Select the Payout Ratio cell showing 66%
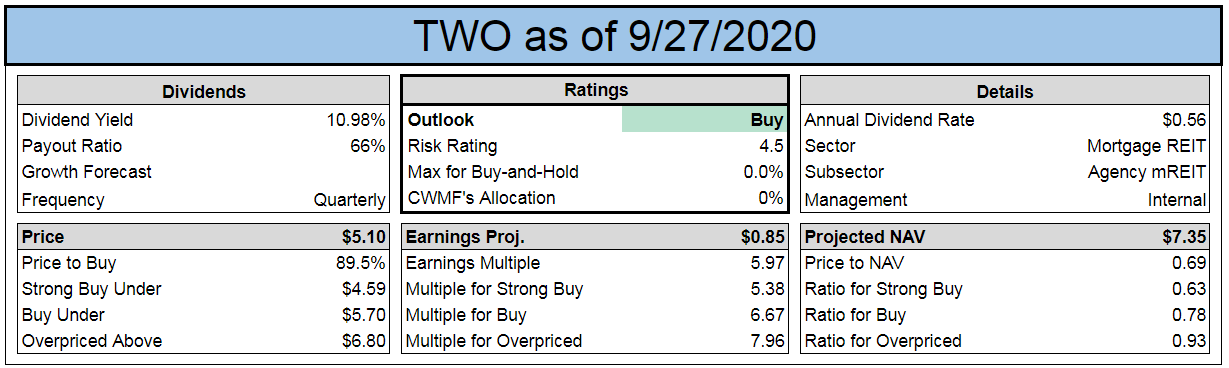This screenshot has height=368, width=1229. [x=366, y=146]
